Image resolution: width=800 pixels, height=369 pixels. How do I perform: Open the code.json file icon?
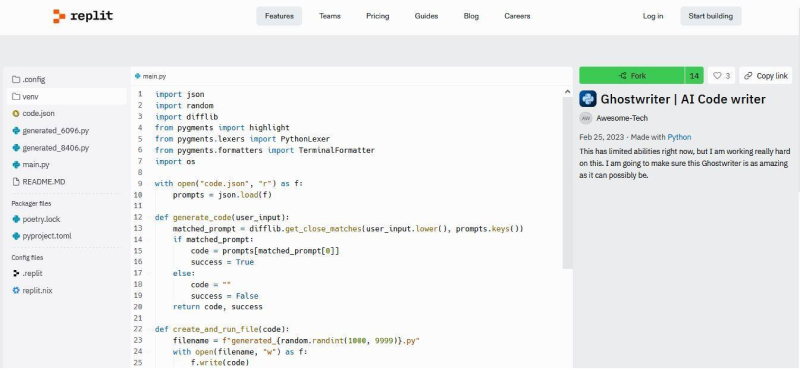pyautogui.click(x=16, y=113)
